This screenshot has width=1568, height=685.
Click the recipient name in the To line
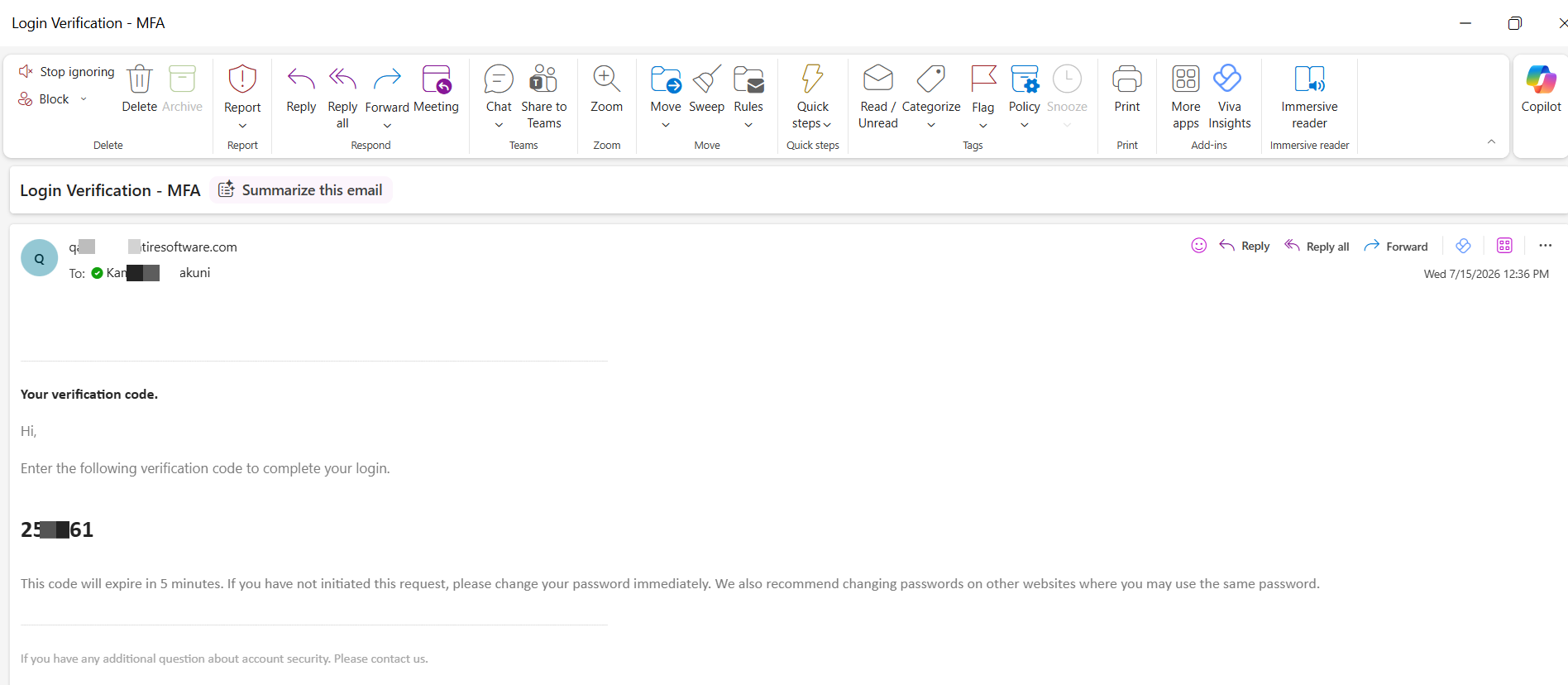click(158, 273)
